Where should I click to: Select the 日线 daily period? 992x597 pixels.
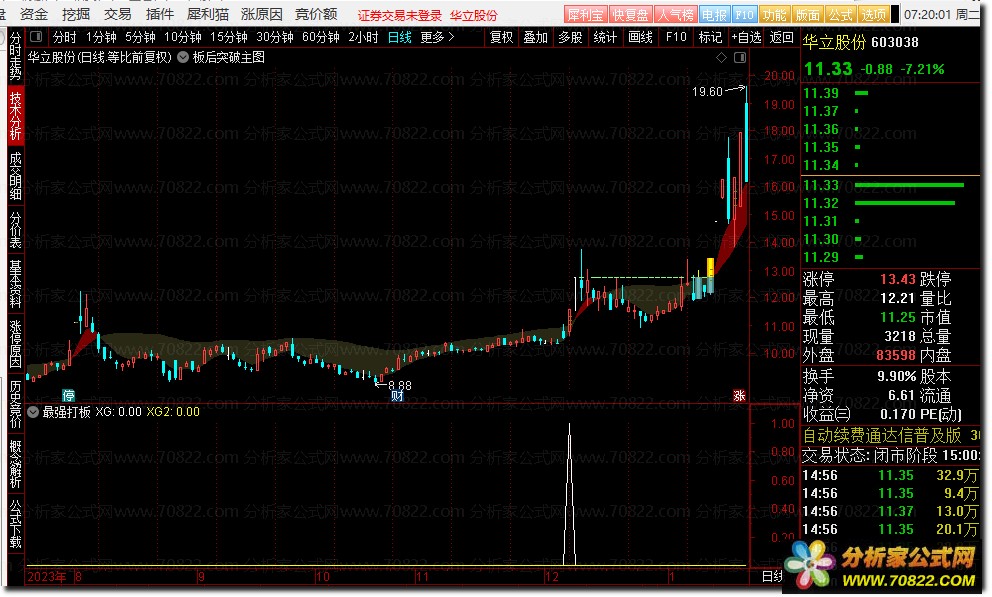coord(400,37)
